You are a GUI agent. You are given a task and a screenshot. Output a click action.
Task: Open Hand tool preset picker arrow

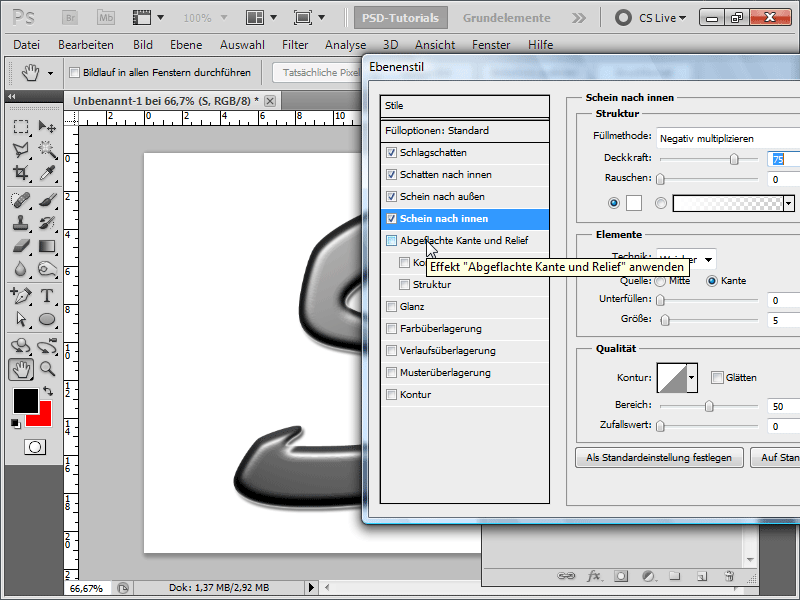(x=51, y=73)
